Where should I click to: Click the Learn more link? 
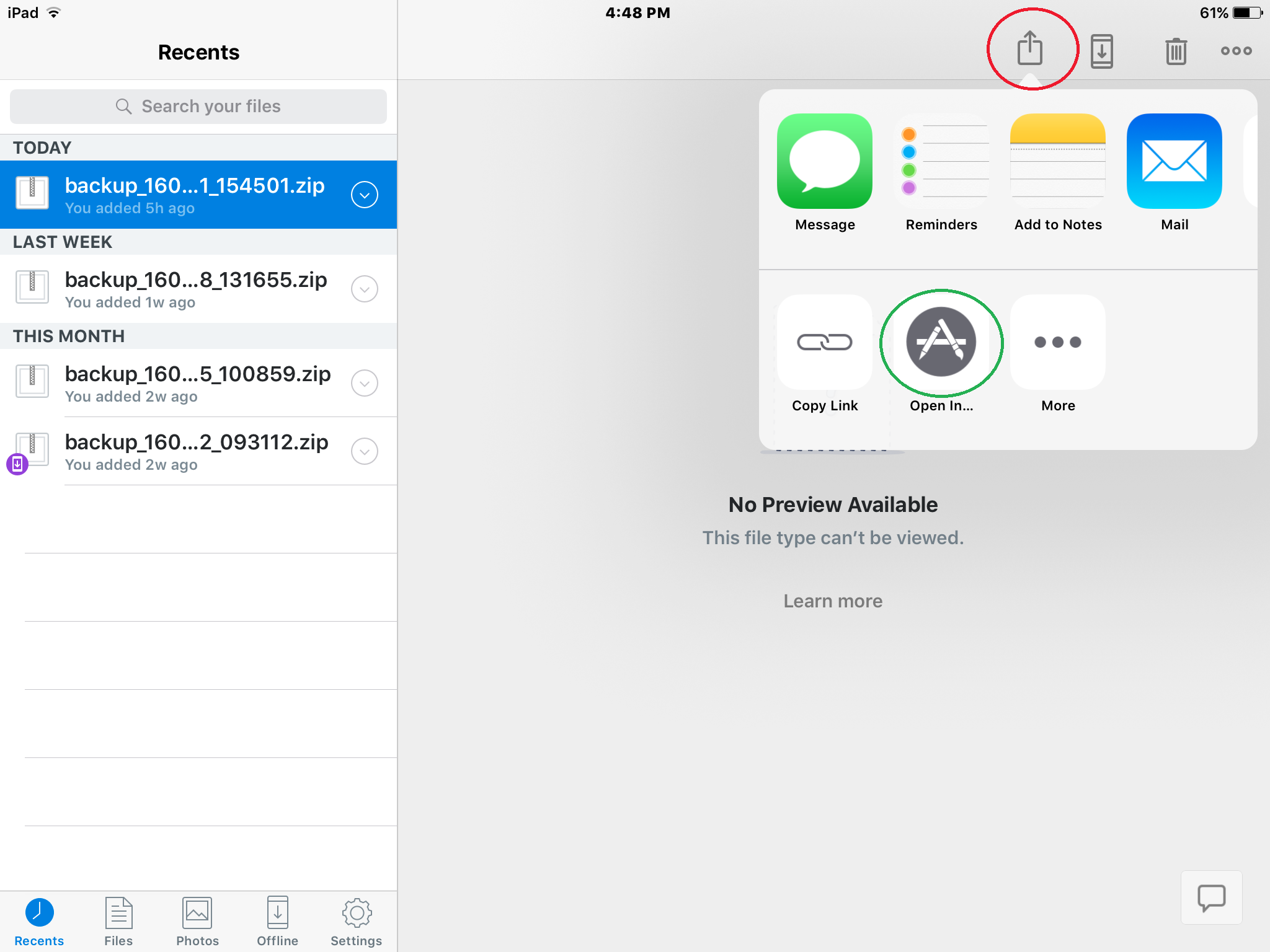pos(832,601)
